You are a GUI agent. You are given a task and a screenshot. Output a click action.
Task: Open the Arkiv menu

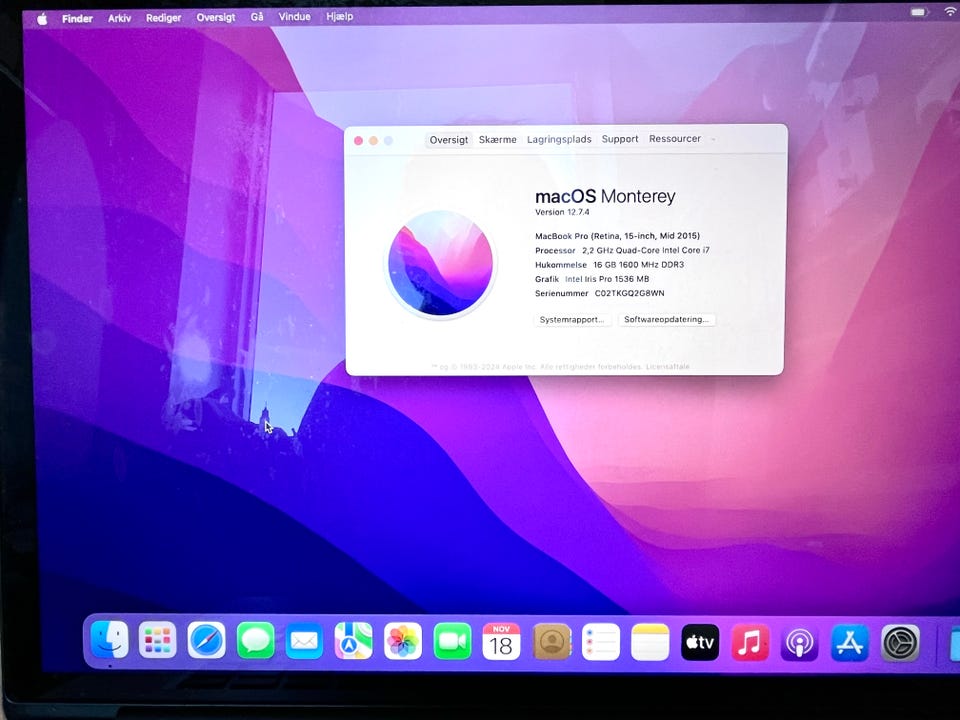tap(119, 18)
